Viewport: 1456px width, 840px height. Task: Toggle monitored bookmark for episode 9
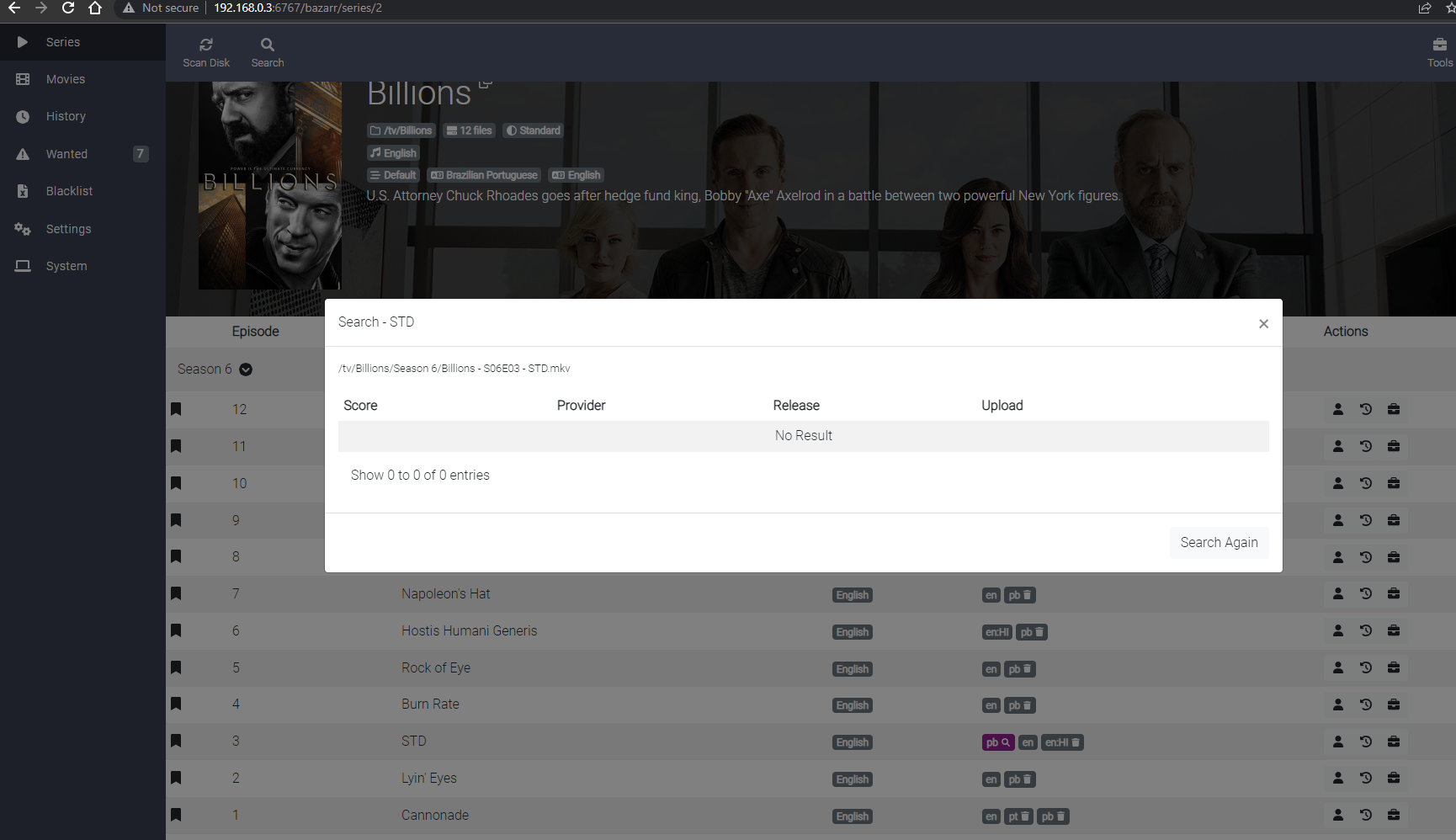tap(176, 520)
